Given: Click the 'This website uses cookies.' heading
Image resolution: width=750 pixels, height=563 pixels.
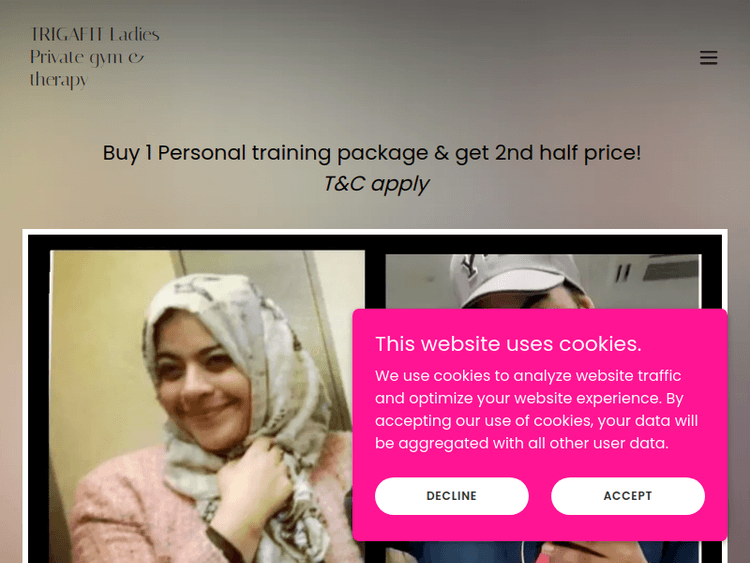Looking at the screenshot, I should point(508,344).
